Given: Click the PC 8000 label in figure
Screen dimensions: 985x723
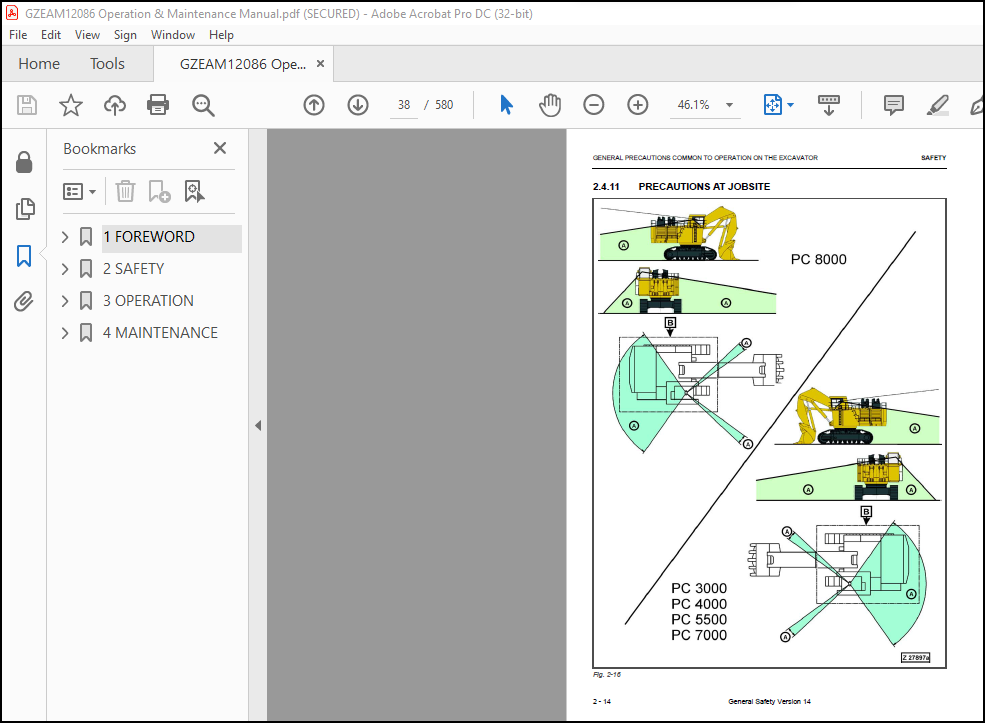Looking at the screenshot, I should 819,259.
